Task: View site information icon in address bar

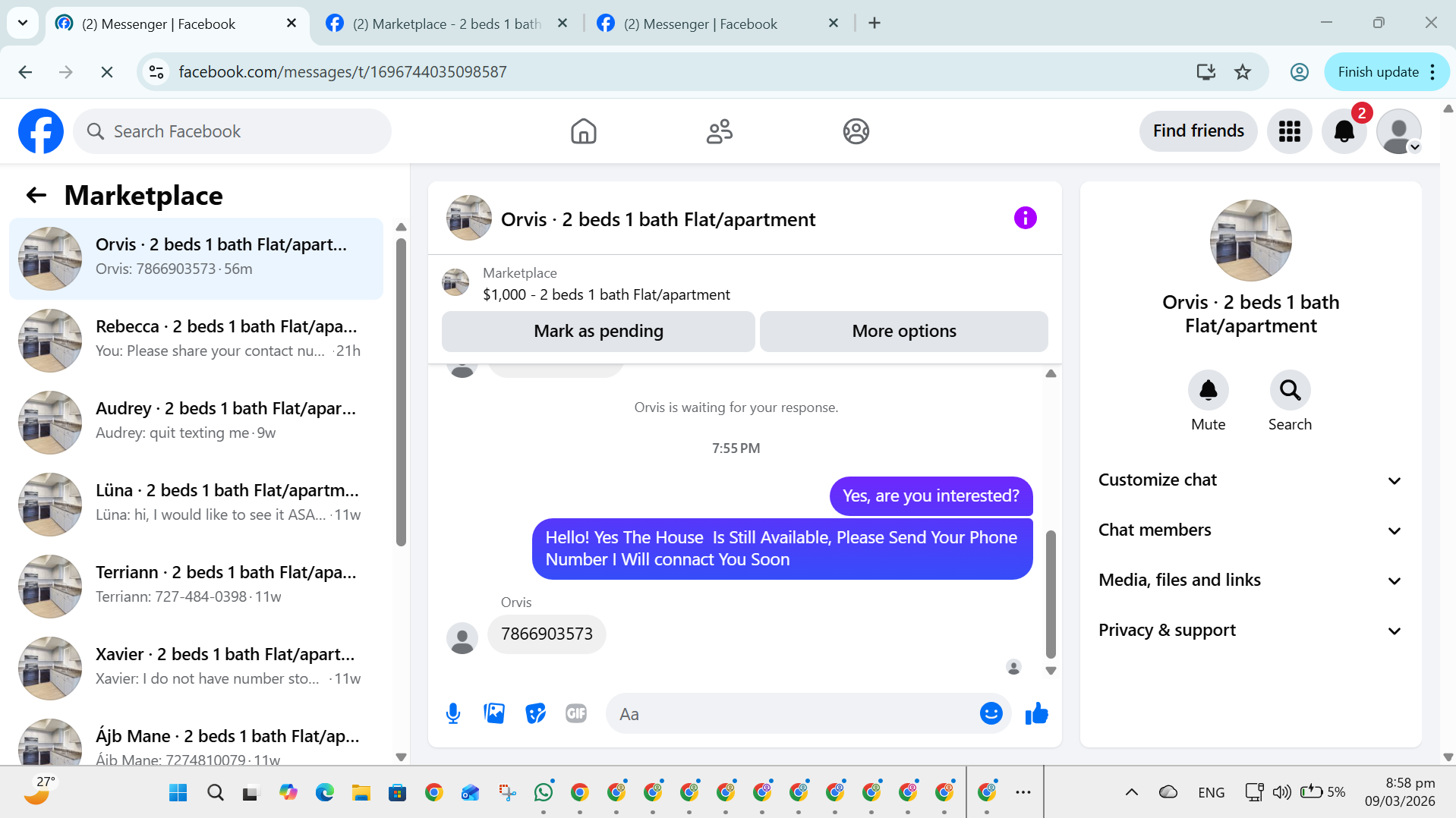Action: point(156,72)
